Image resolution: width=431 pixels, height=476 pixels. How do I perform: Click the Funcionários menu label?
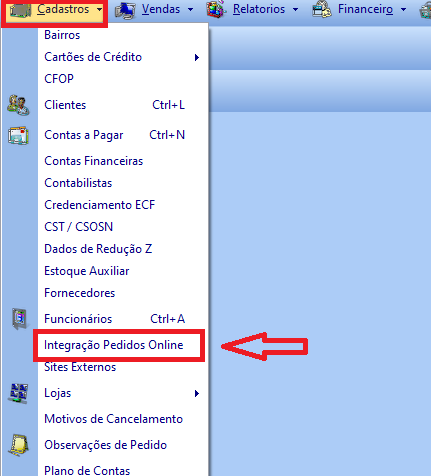click(x=78, y=319)
